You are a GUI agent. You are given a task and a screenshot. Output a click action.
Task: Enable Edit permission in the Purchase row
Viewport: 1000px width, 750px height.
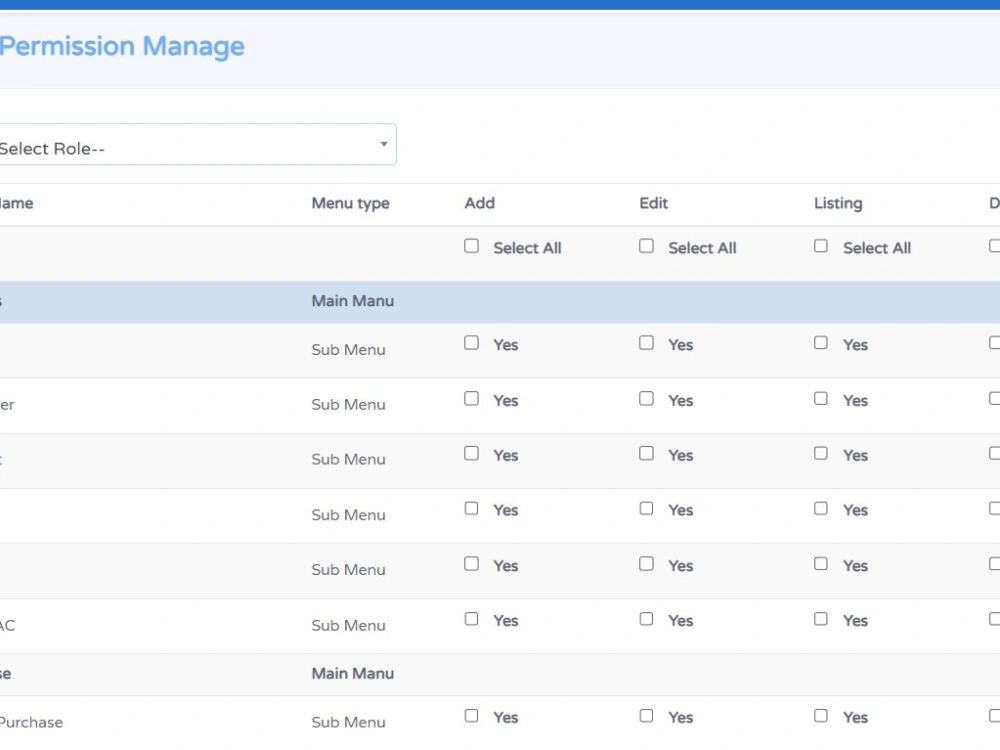tap(646, 716)
